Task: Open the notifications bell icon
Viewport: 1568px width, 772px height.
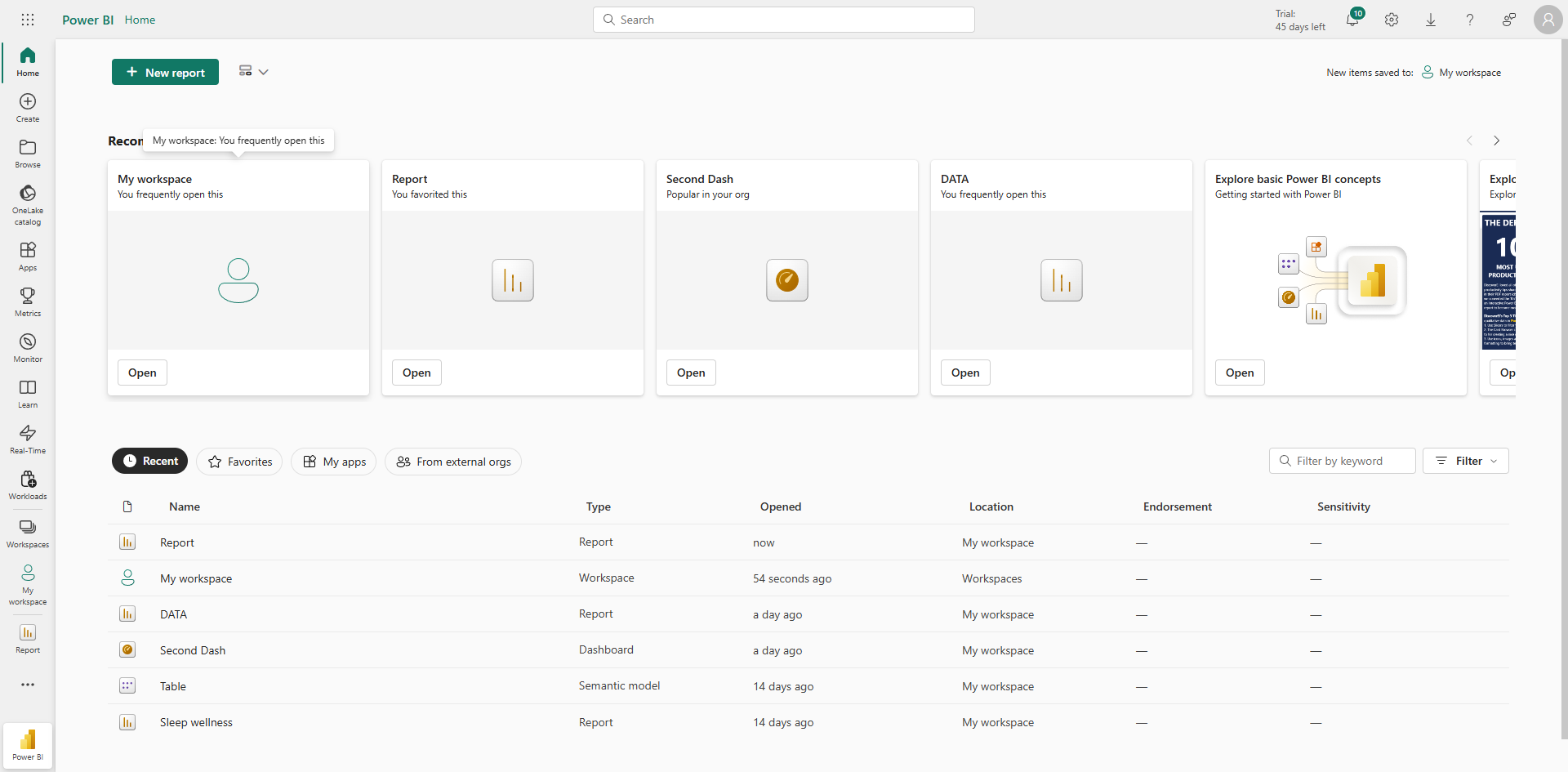Action: 1352,20
